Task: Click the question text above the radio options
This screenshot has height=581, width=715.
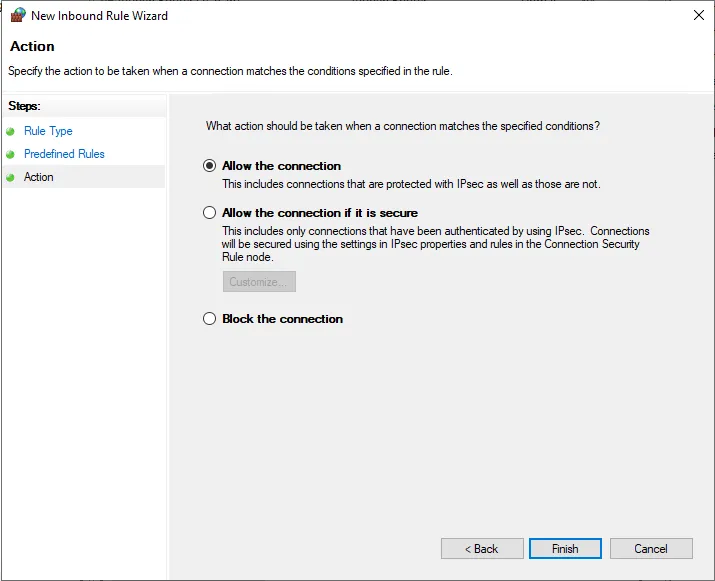Action: click(x=402, y=126)
